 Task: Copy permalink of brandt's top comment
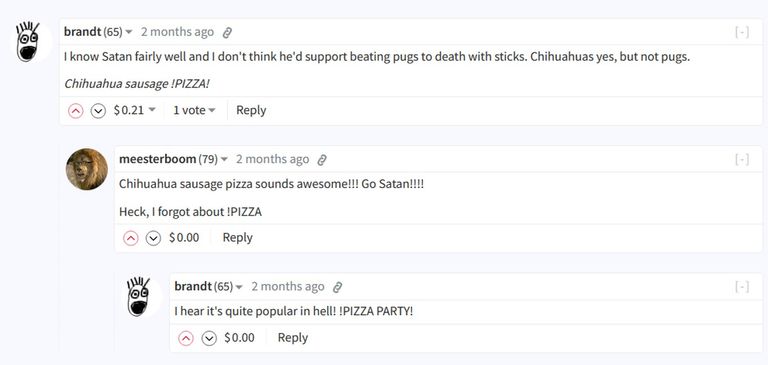227,33
